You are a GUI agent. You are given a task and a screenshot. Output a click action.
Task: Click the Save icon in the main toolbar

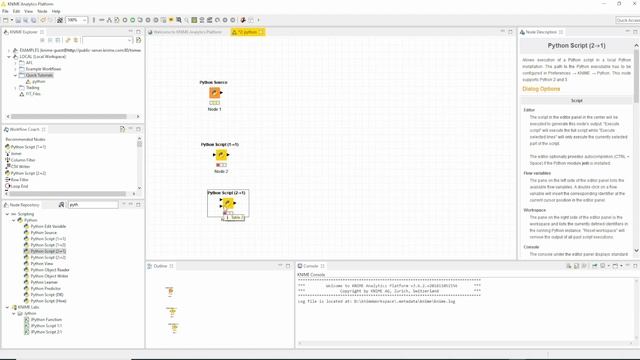18,20
